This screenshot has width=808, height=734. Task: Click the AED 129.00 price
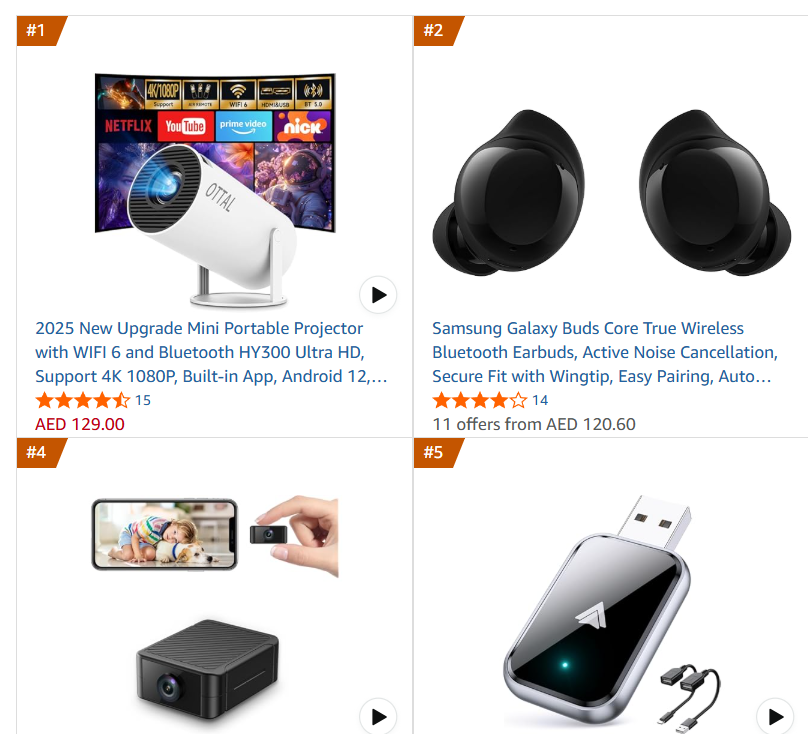click(80, 424)
